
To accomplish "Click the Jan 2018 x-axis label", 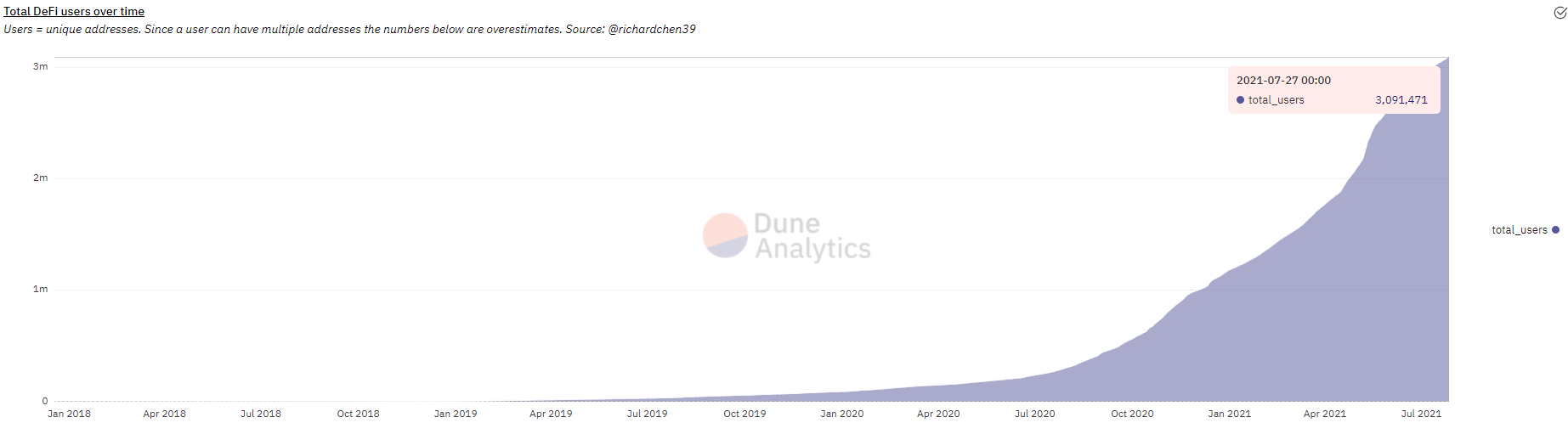I will point(69,414).
